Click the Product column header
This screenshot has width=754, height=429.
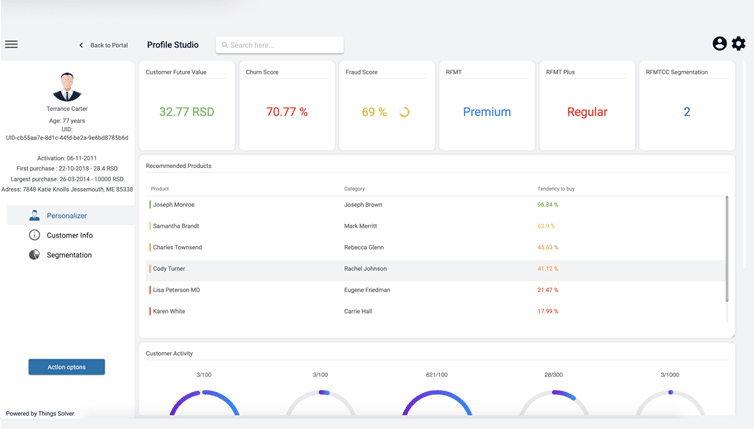[160, 189]
